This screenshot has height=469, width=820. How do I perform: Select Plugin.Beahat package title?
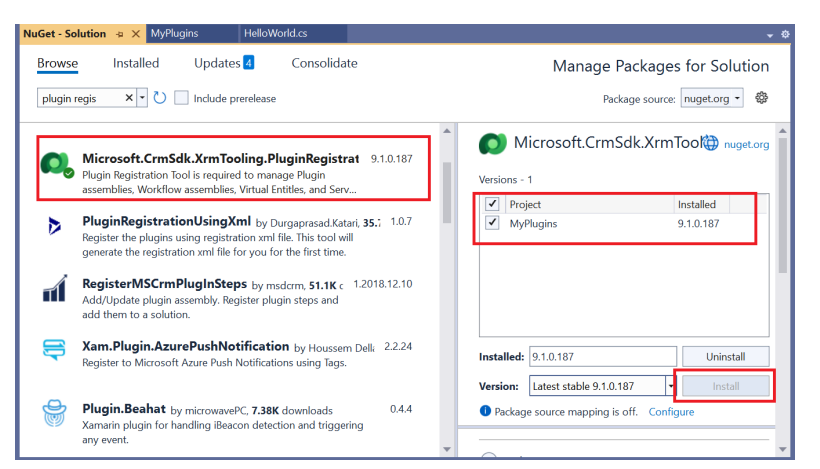(124, 409)
